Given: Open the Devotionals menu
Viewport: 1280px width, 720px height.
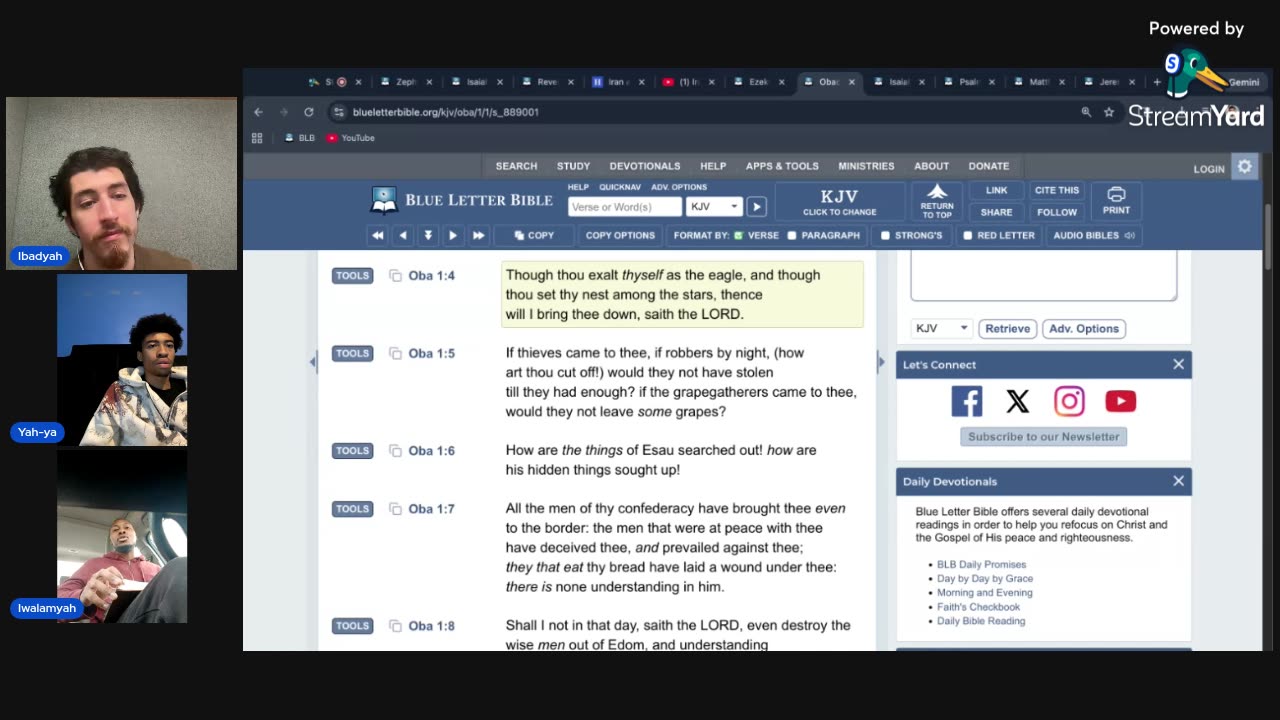Looking at the screenshot, I should [645, 166].
